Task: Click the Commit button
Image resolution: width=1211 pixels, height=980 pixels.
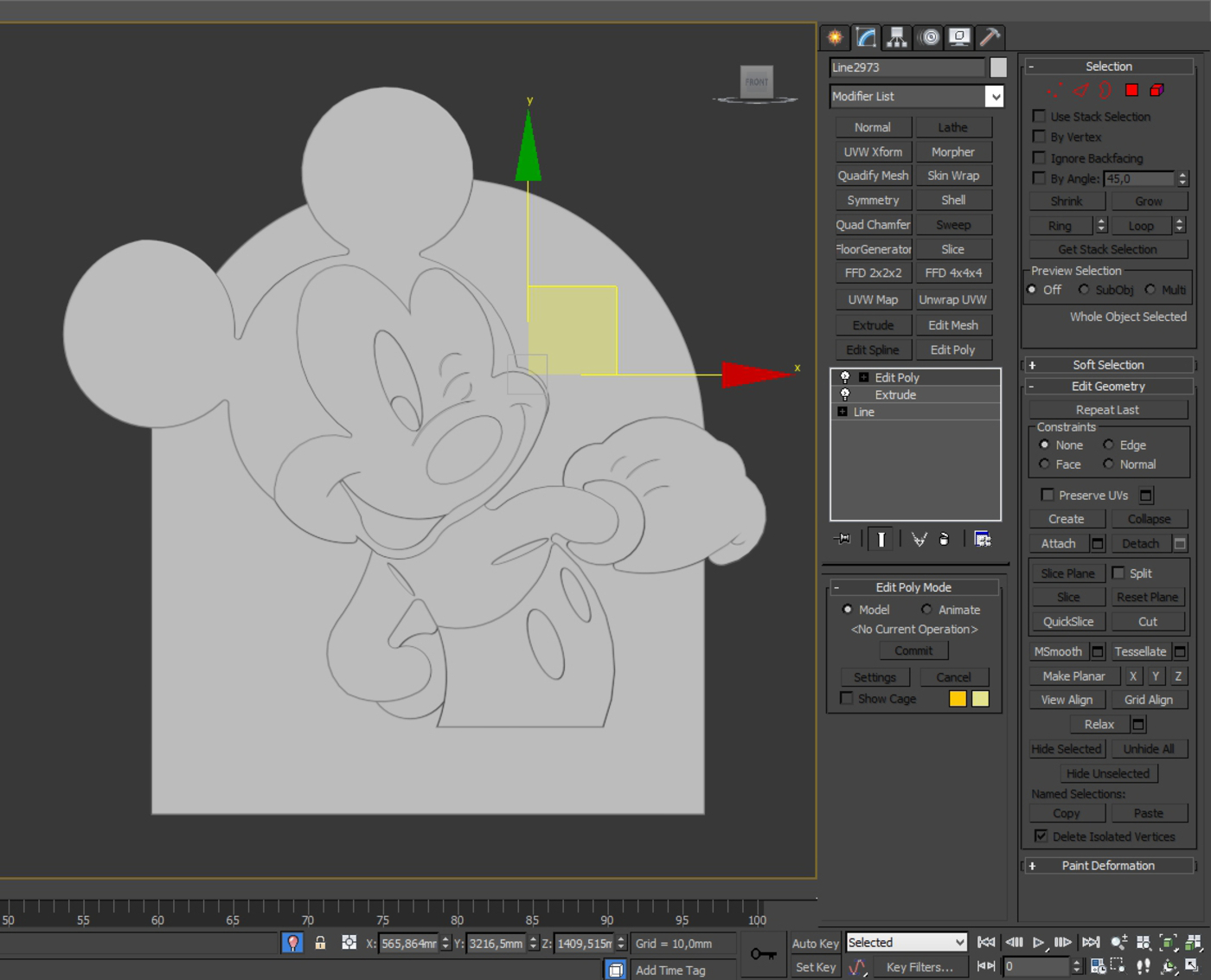Action: 914,650
